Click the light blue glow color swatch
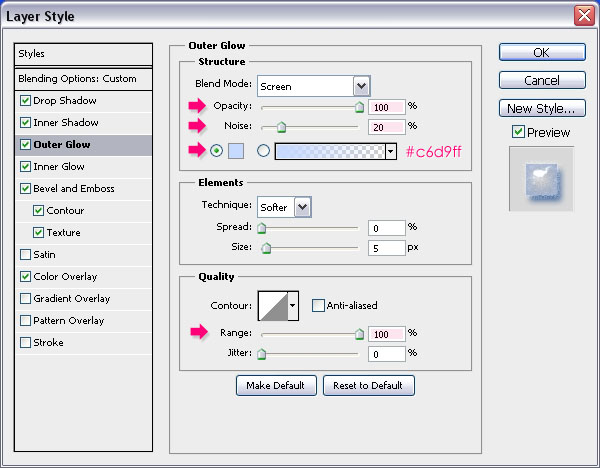Viewport: 600px width, 468px height. coord(236,151)
